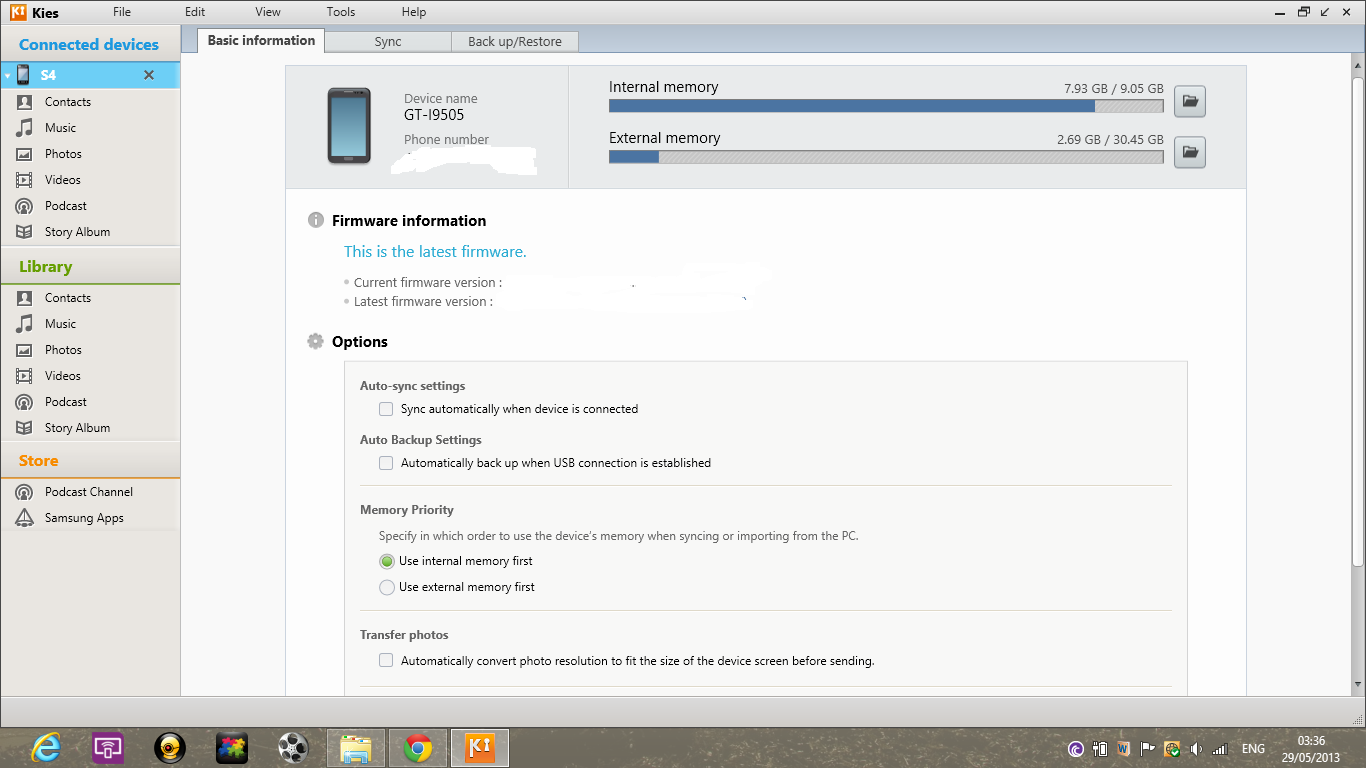Collapse the S4 device tree arrow
The height and width of the screenshot is (768, 1366).
[7, 76]
